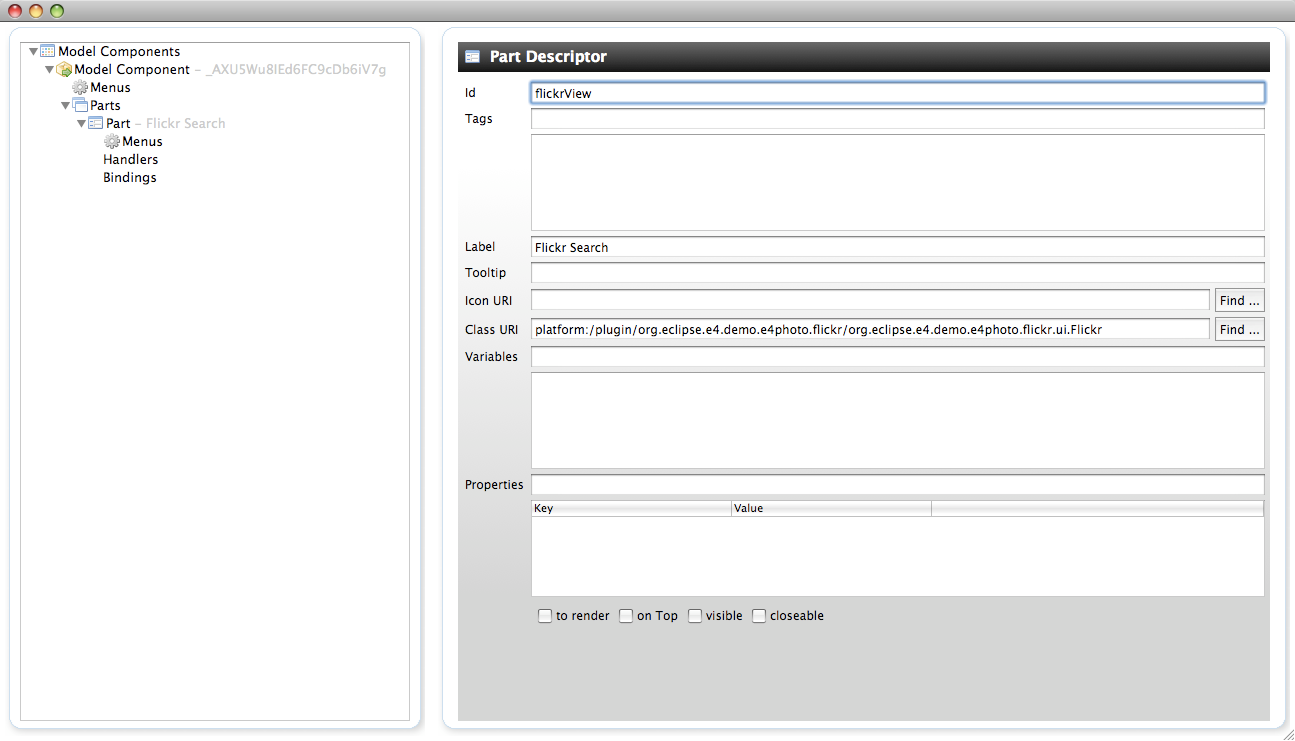Focus the Tags input field
The width and height of the screenshot is (1295, 741).
pyautogui.click(x=898, y=119)
